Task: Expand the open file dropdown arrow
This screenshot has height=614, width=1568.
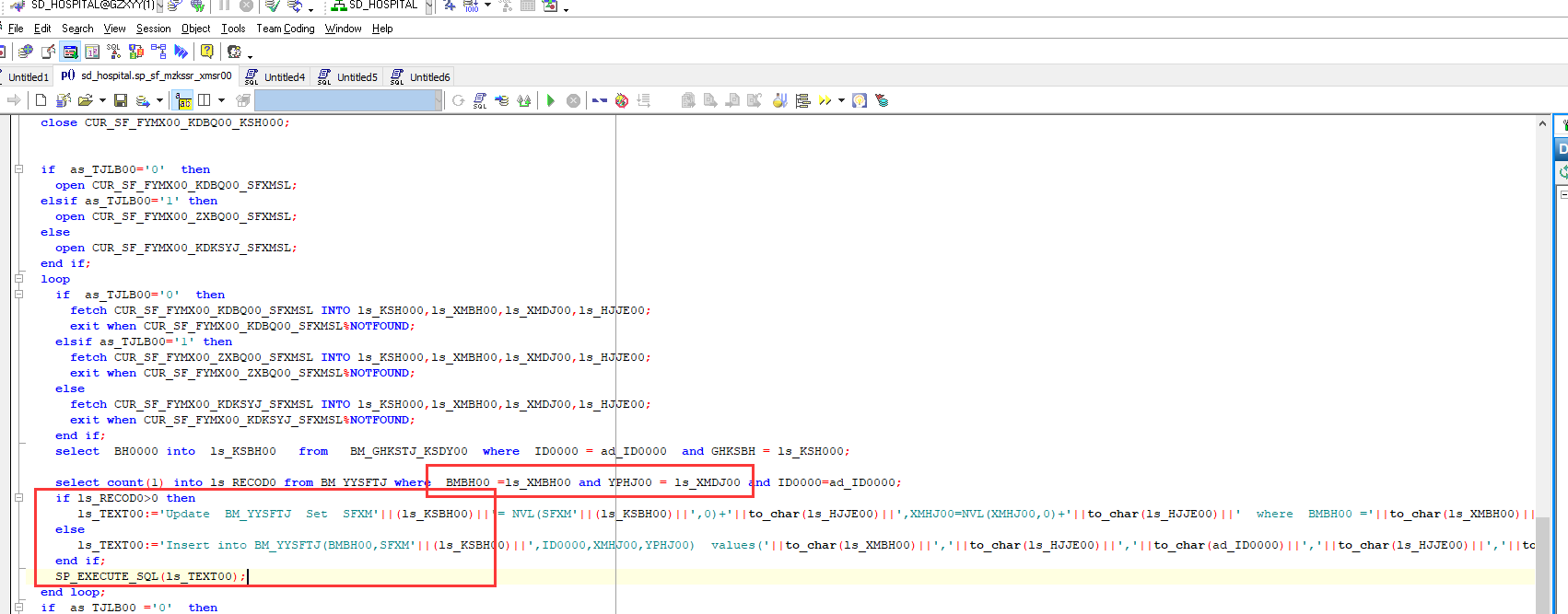Action: coord(102,100)
